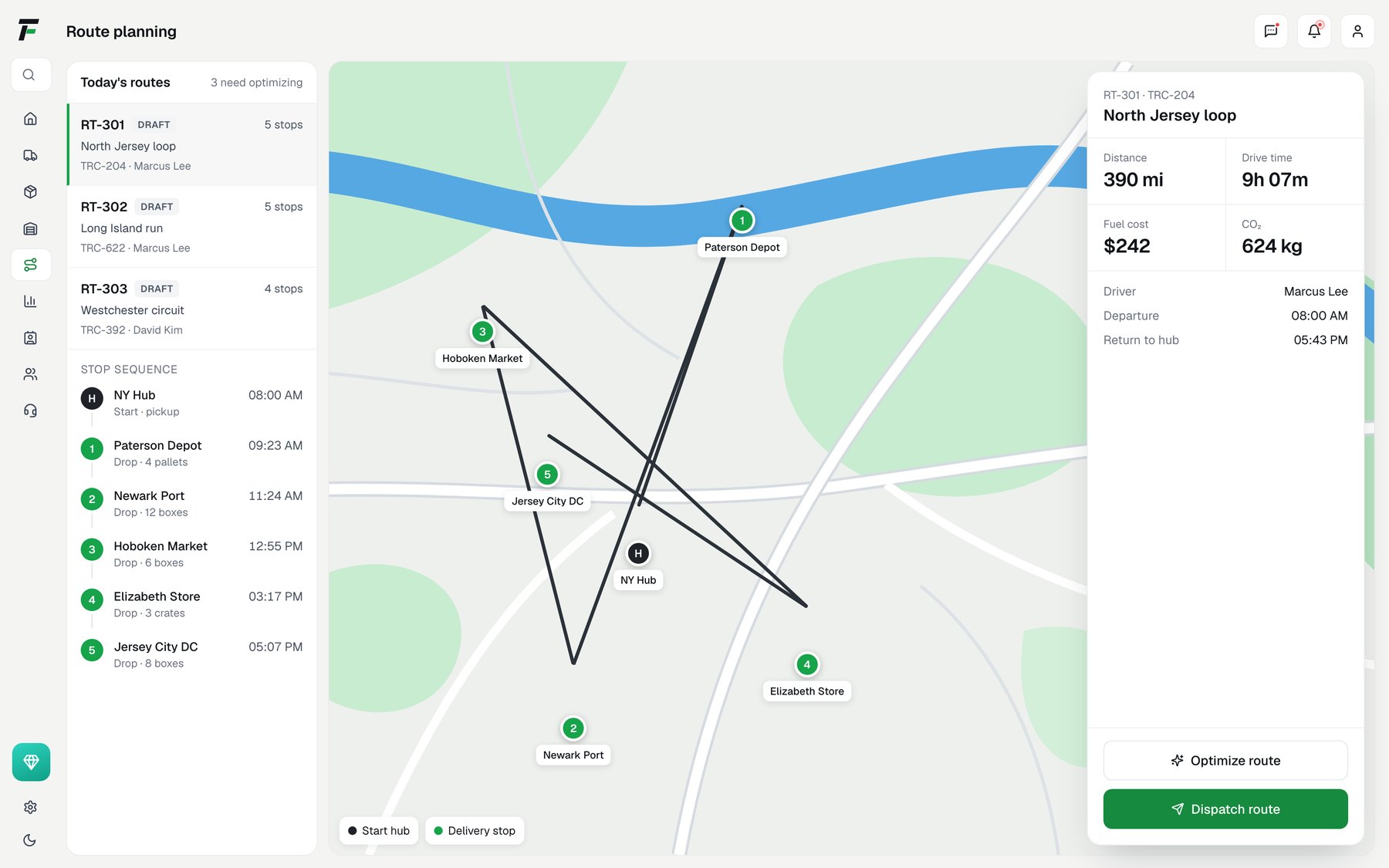Open the users team icon in the sidebar
Image resolution: width=1389 pixels, height=868 pixels.
tap(31, 374)
